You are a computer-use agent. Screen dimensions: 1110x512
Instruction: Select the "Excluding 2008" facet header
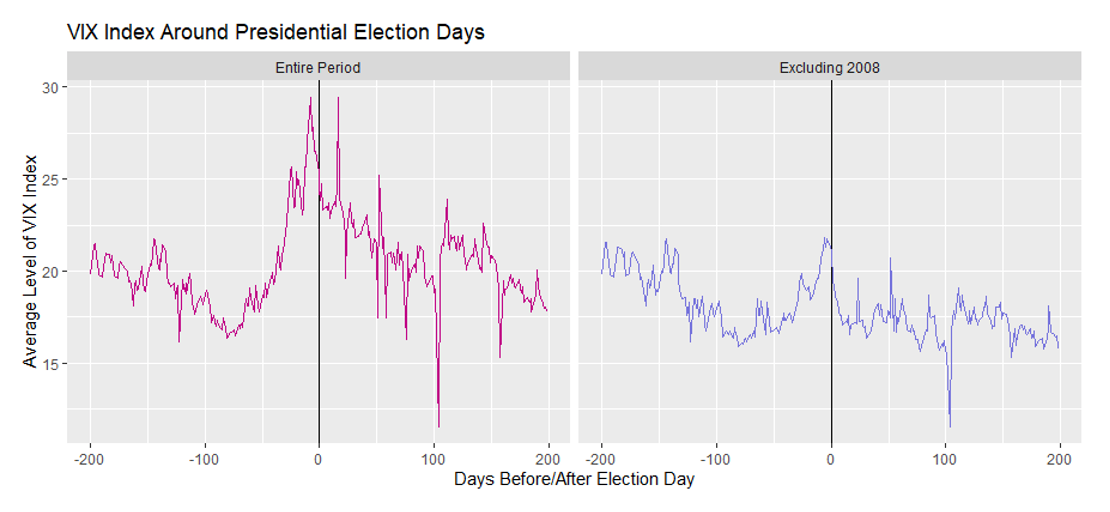point(830,67)
